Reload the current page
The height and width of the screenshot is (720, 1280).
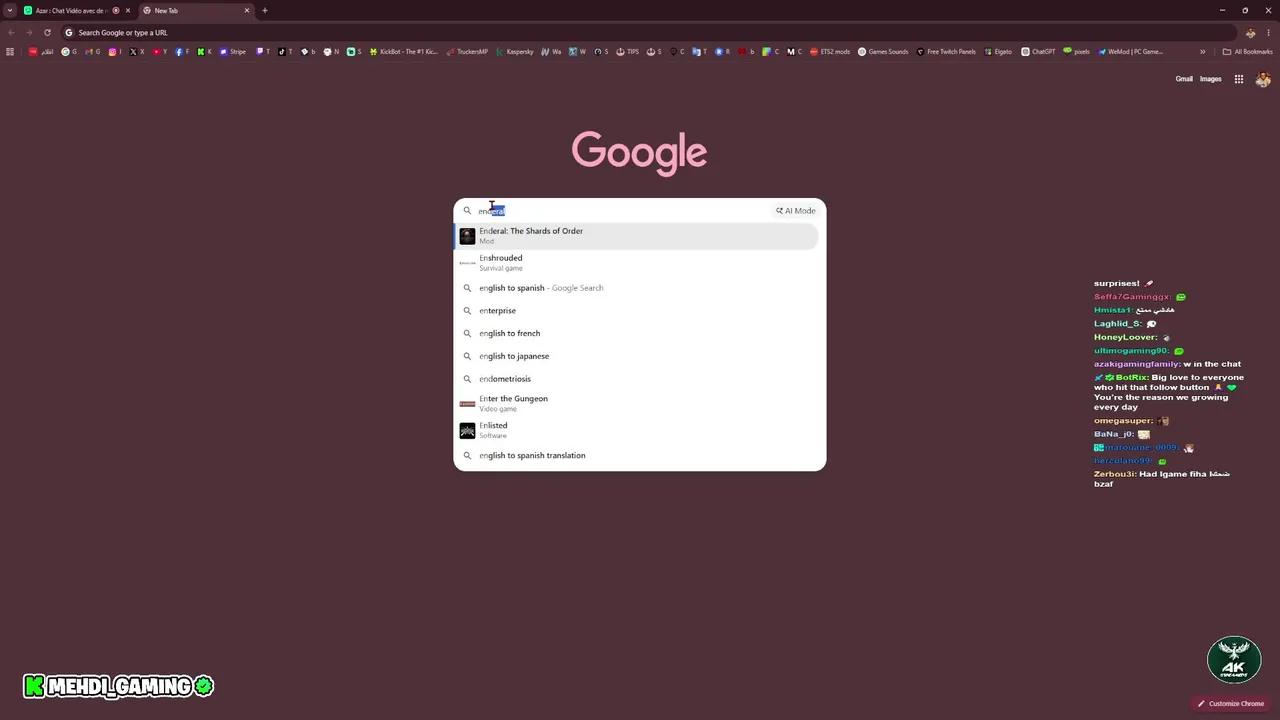[47, 32]
